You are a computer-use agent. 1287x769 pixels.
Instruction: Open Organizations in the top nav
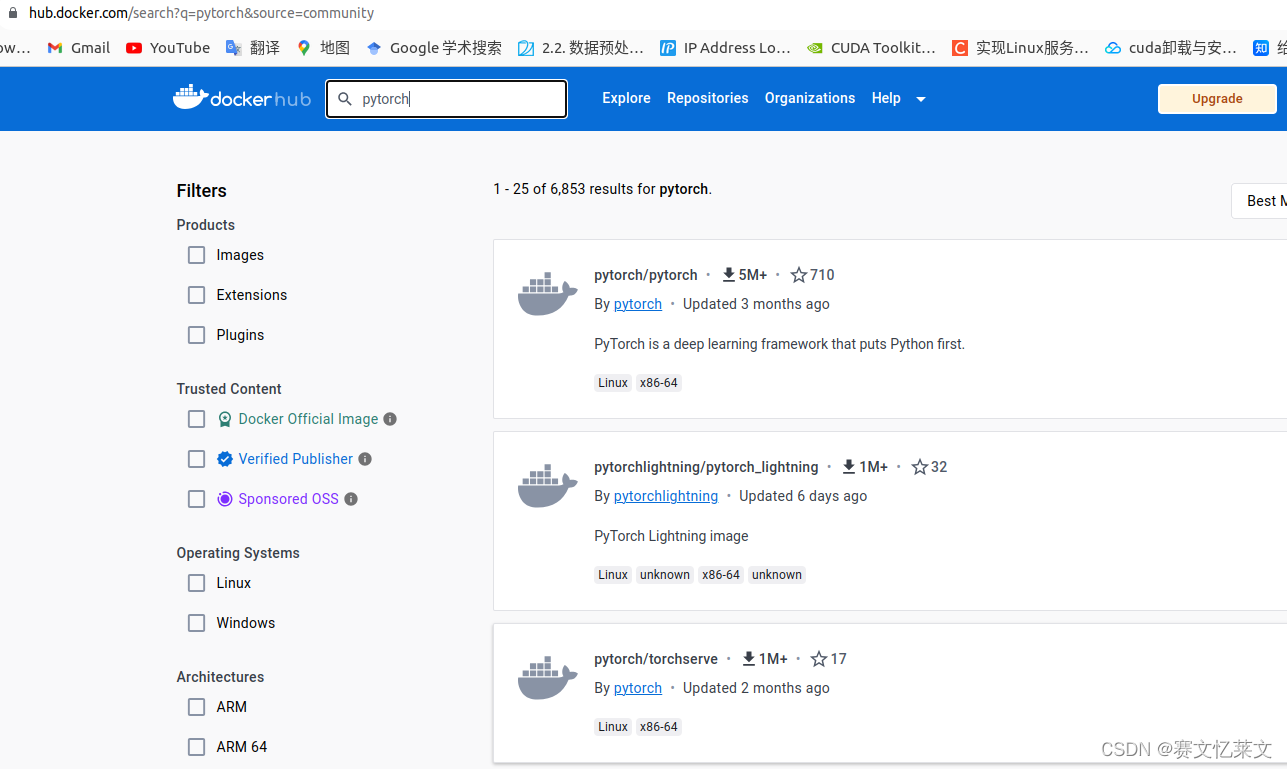coord(810,98)
